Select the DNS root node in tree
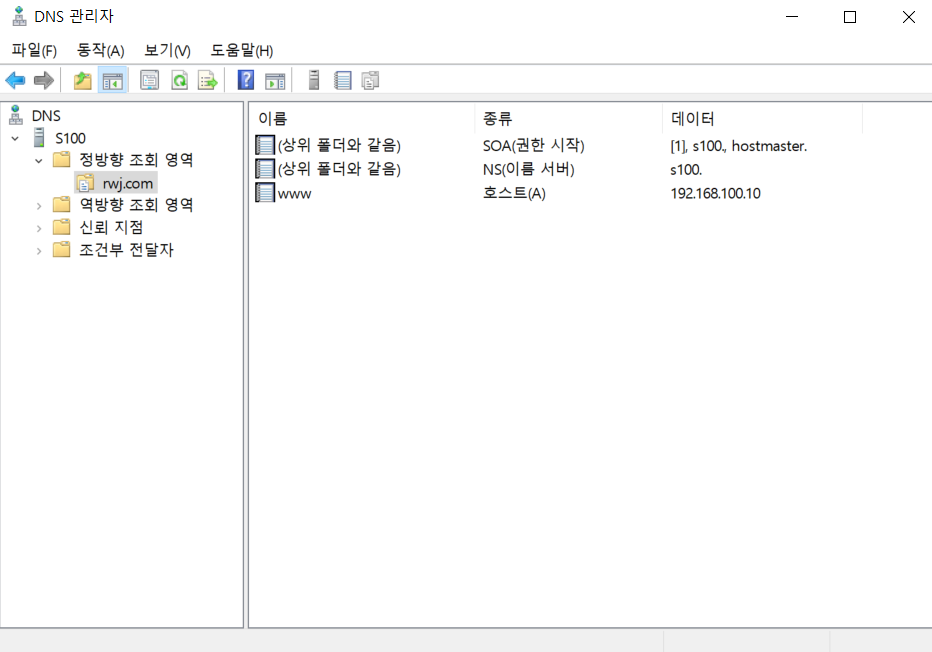Image resolution: width=932 pixels, height=652 pixels. click(46, 116)
